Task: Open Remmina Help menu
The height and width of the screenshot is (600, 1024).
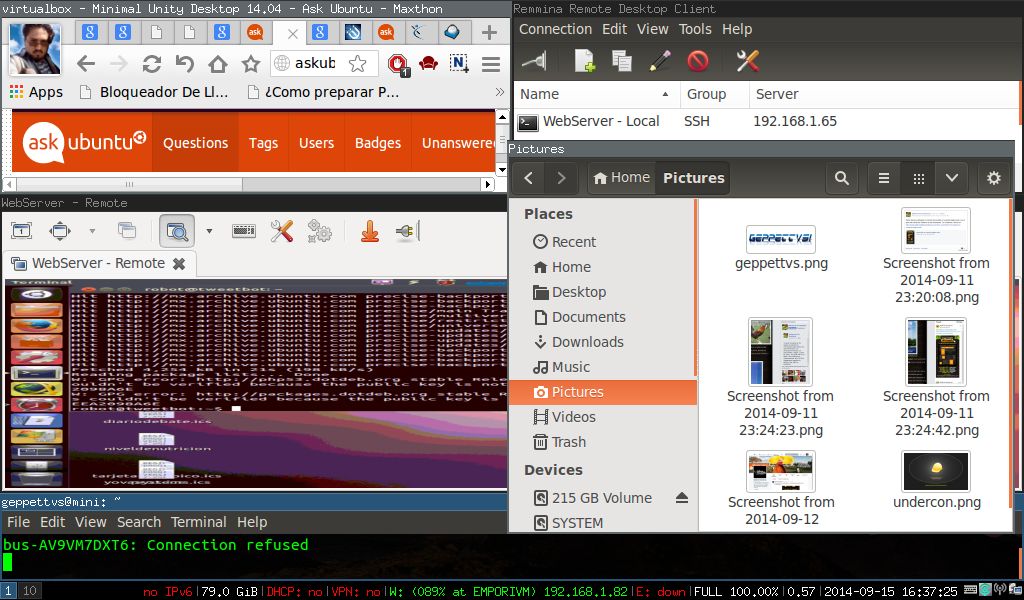Action: [737, 29]
